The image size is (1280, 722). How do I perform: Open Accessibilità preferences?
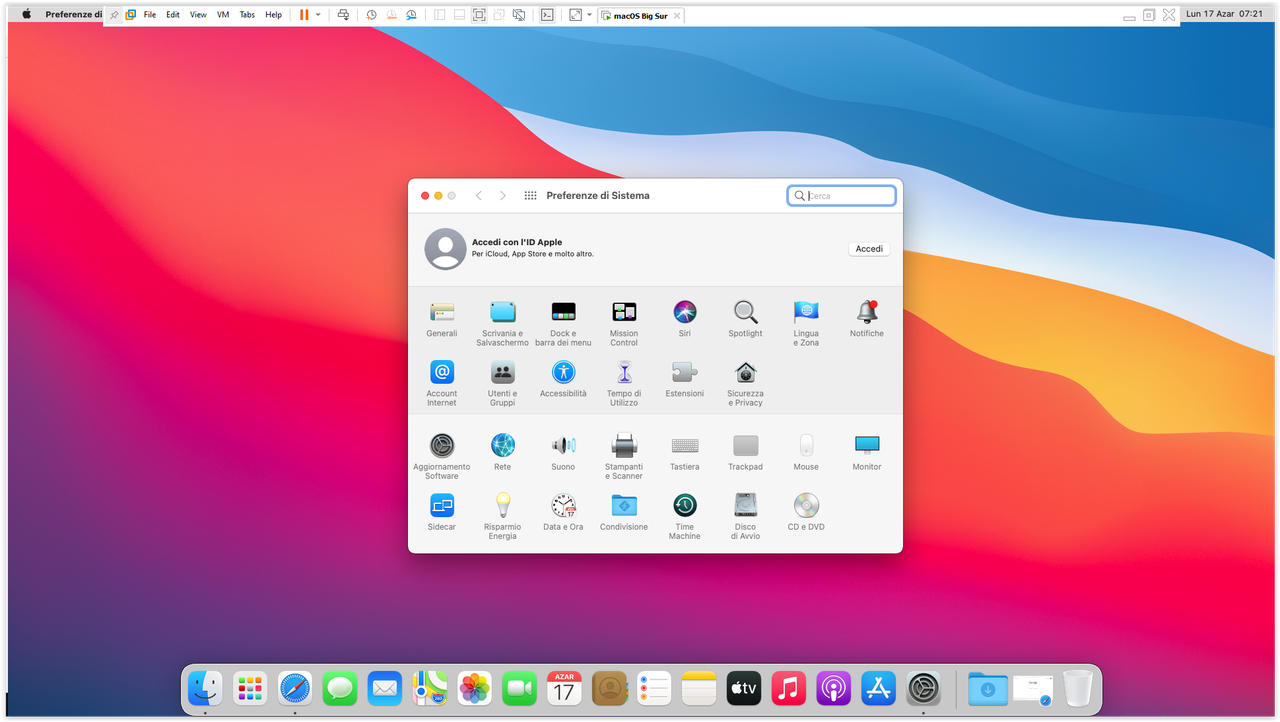563,379
